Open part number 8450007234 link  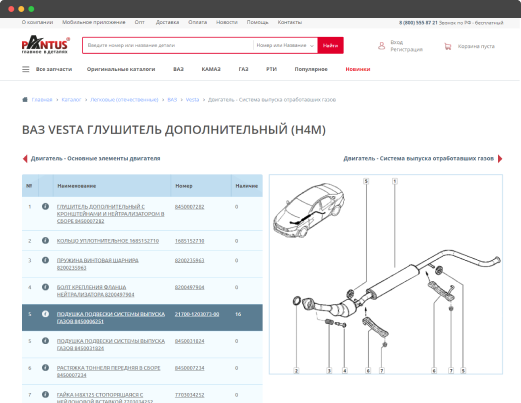click(189, 368)
